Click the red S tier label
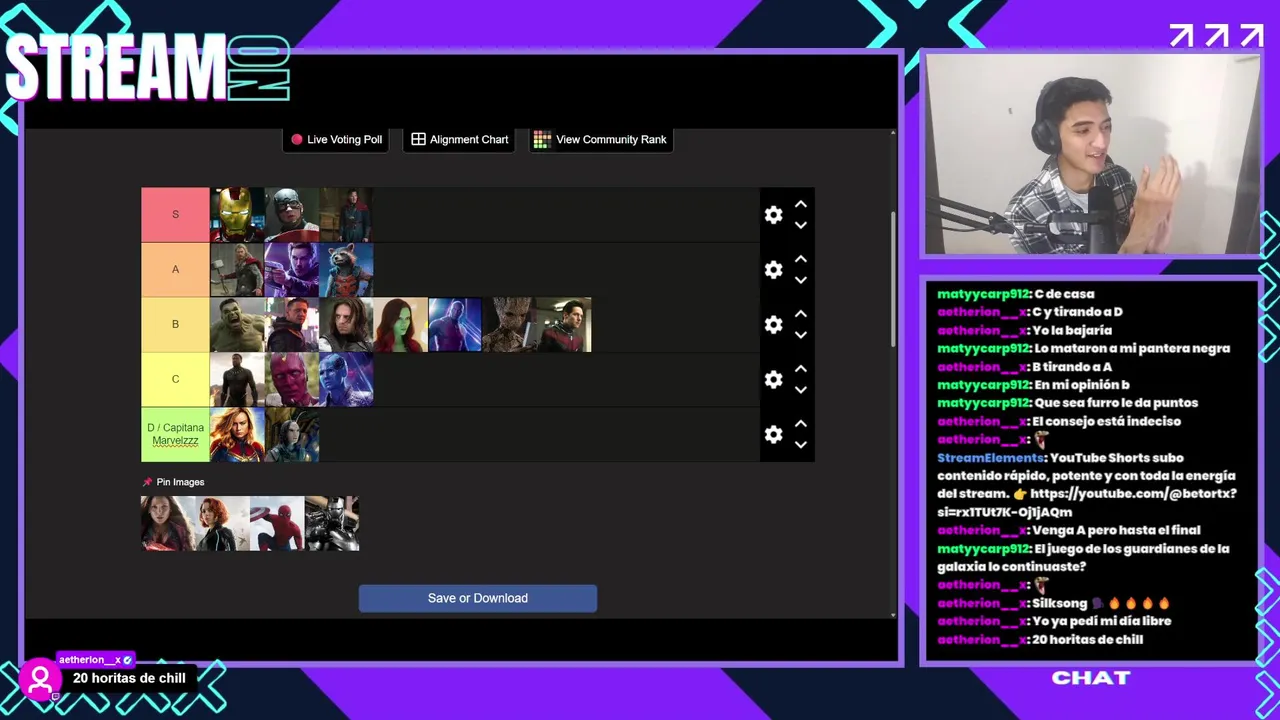1280x720 pixels. [175, 215]
